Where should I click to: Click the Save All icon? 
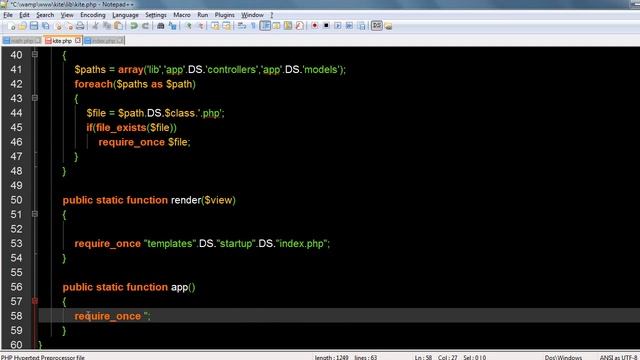point(46,26)
